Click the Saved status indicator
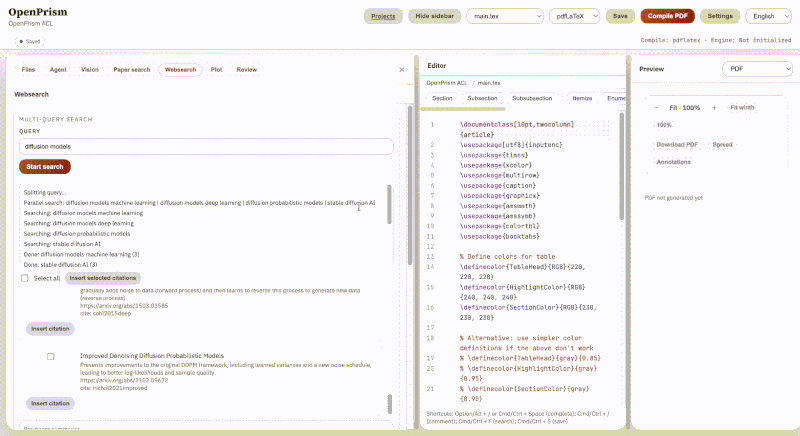This screenshot has width=800, height=436. [30, 42]
